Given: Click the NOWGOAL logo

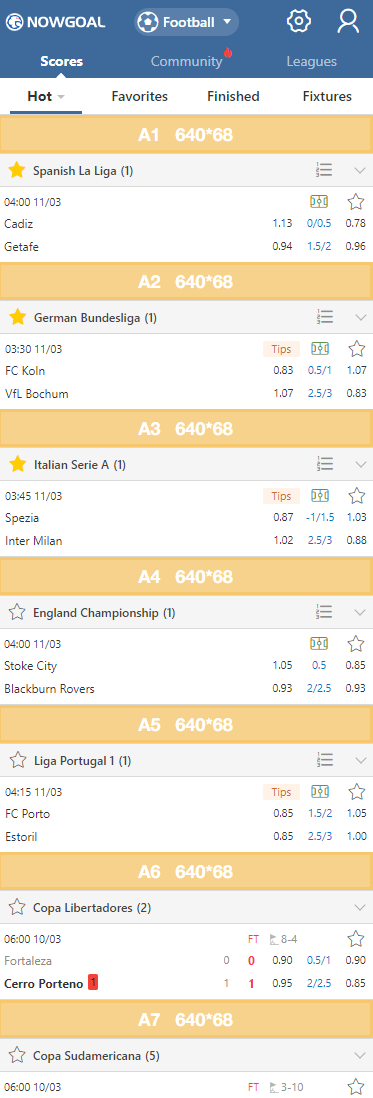Looking at the screenshot, I should pos(55,22).
